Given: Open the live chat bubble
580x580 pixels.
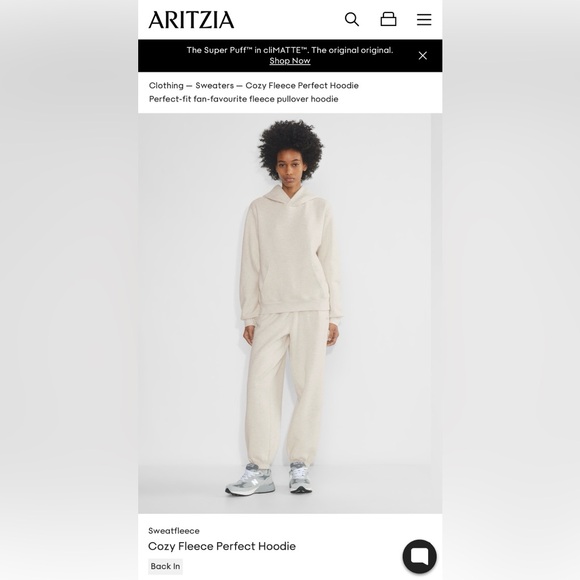Looking at the screenshot, I should [419, 556].
